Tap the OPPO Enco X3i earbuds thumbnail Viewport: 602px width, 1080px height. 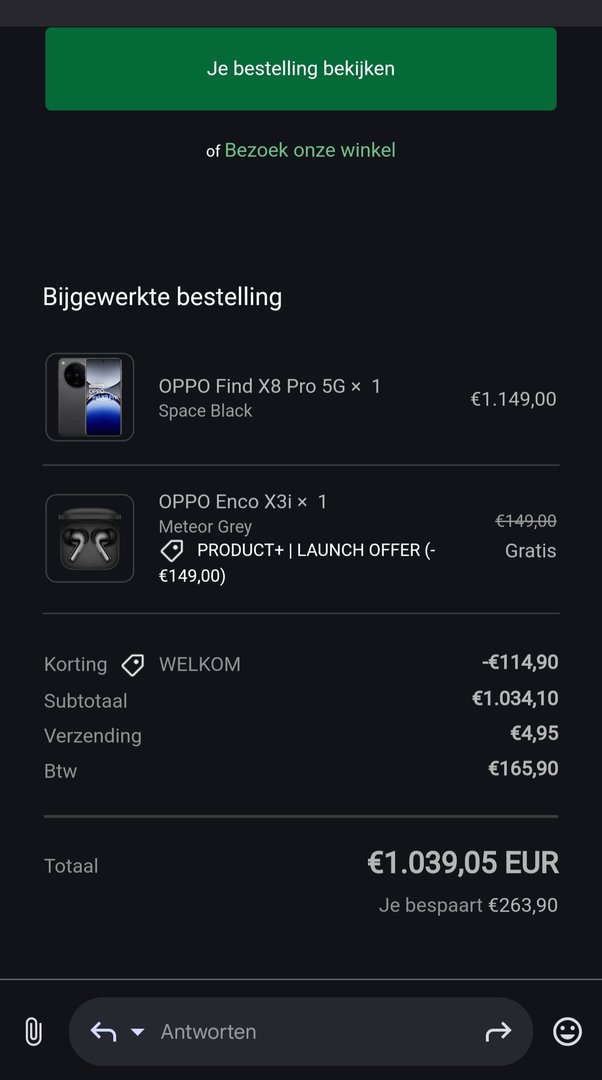90,538
